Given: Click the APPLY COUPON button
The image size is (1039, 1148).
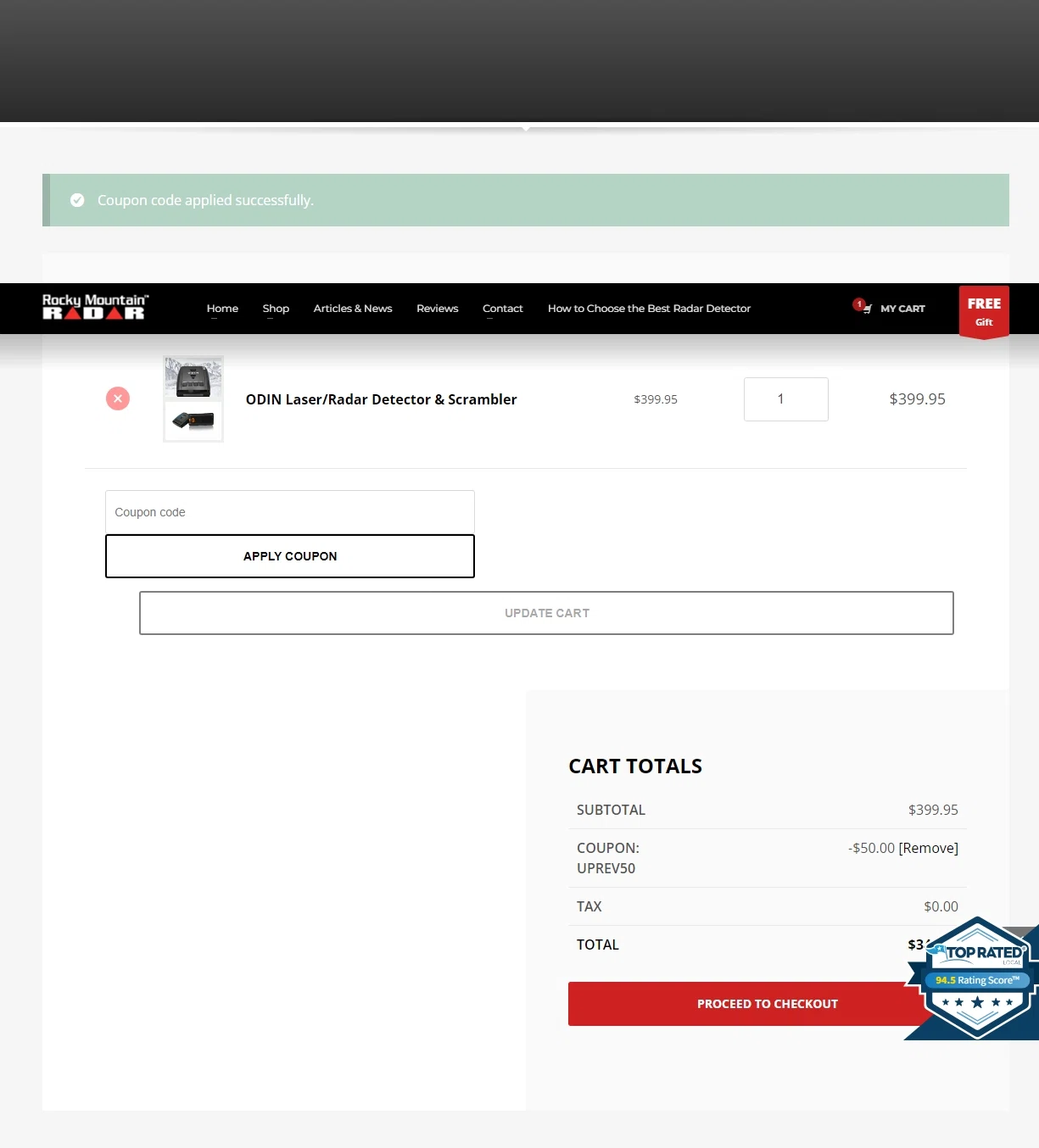Looking at the screenshot, I should pyautogui.click(x=290, y=556).
